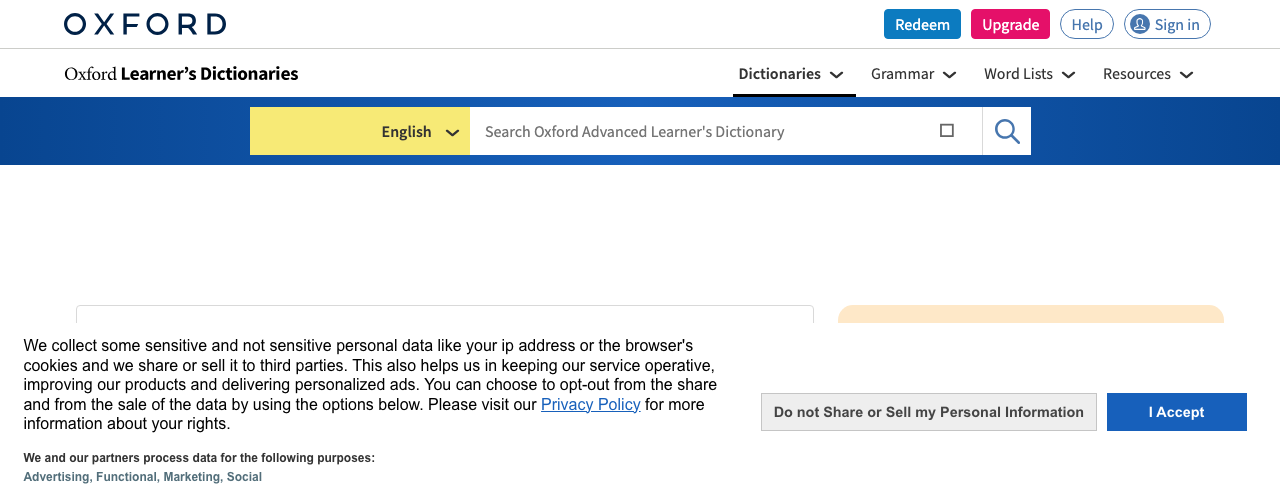Focus the Search Oxford Advanced Learner's Dictionary field
Screen dimensions: 1280x500
coord(726,131)
